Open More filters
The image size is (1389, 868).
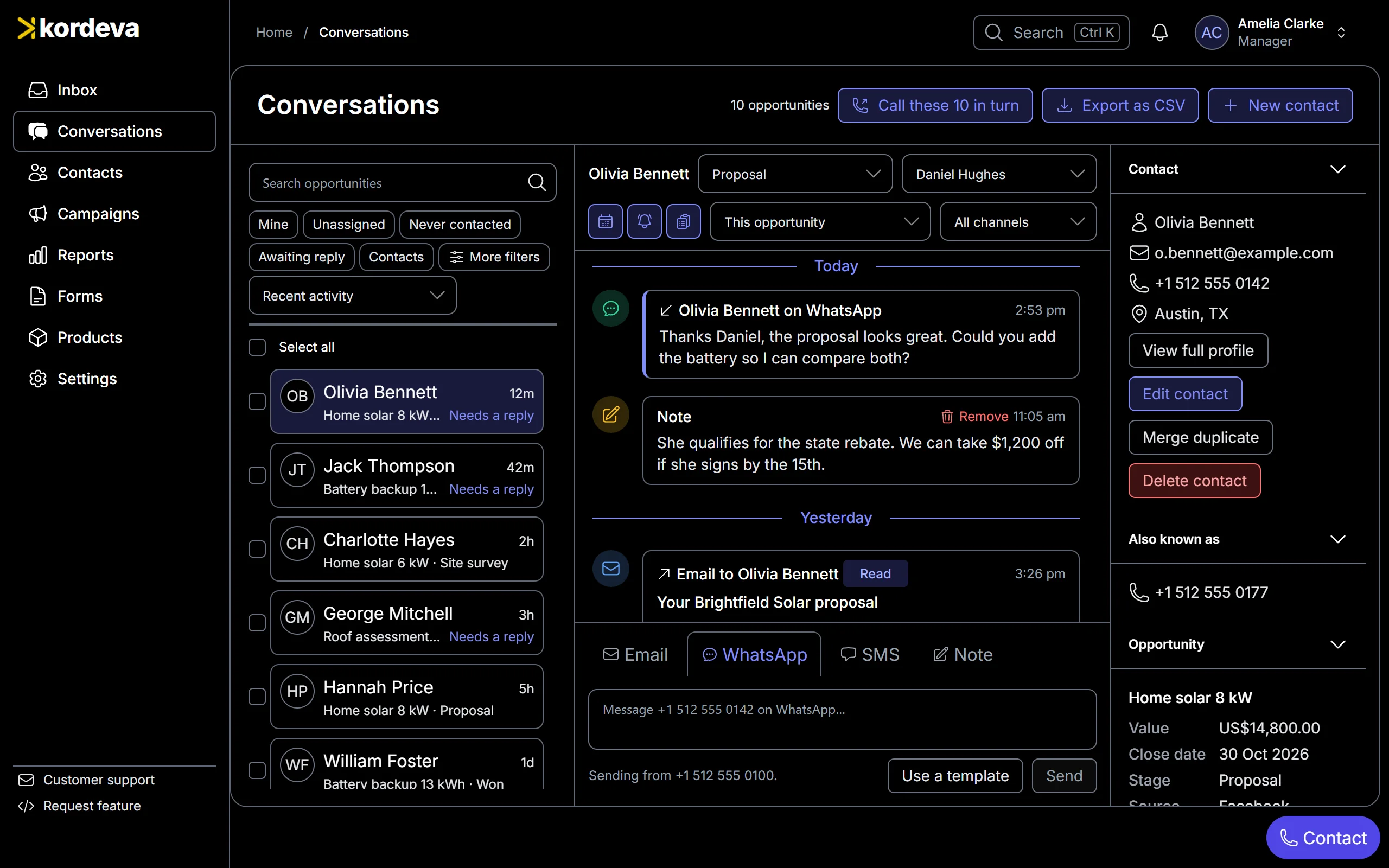[x=494, y=257]
